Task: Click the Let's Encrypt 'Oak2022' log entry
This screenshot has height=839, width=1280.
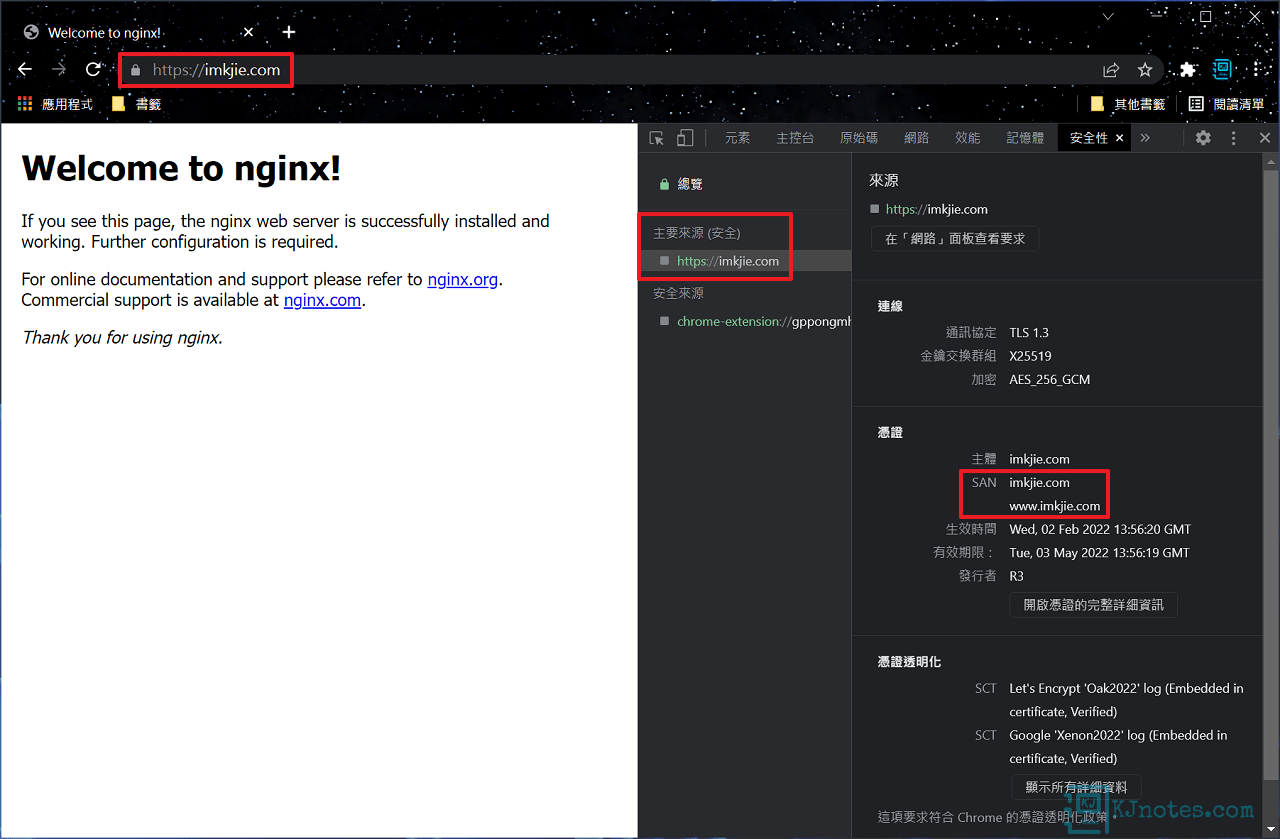Action: [1127, 700]
